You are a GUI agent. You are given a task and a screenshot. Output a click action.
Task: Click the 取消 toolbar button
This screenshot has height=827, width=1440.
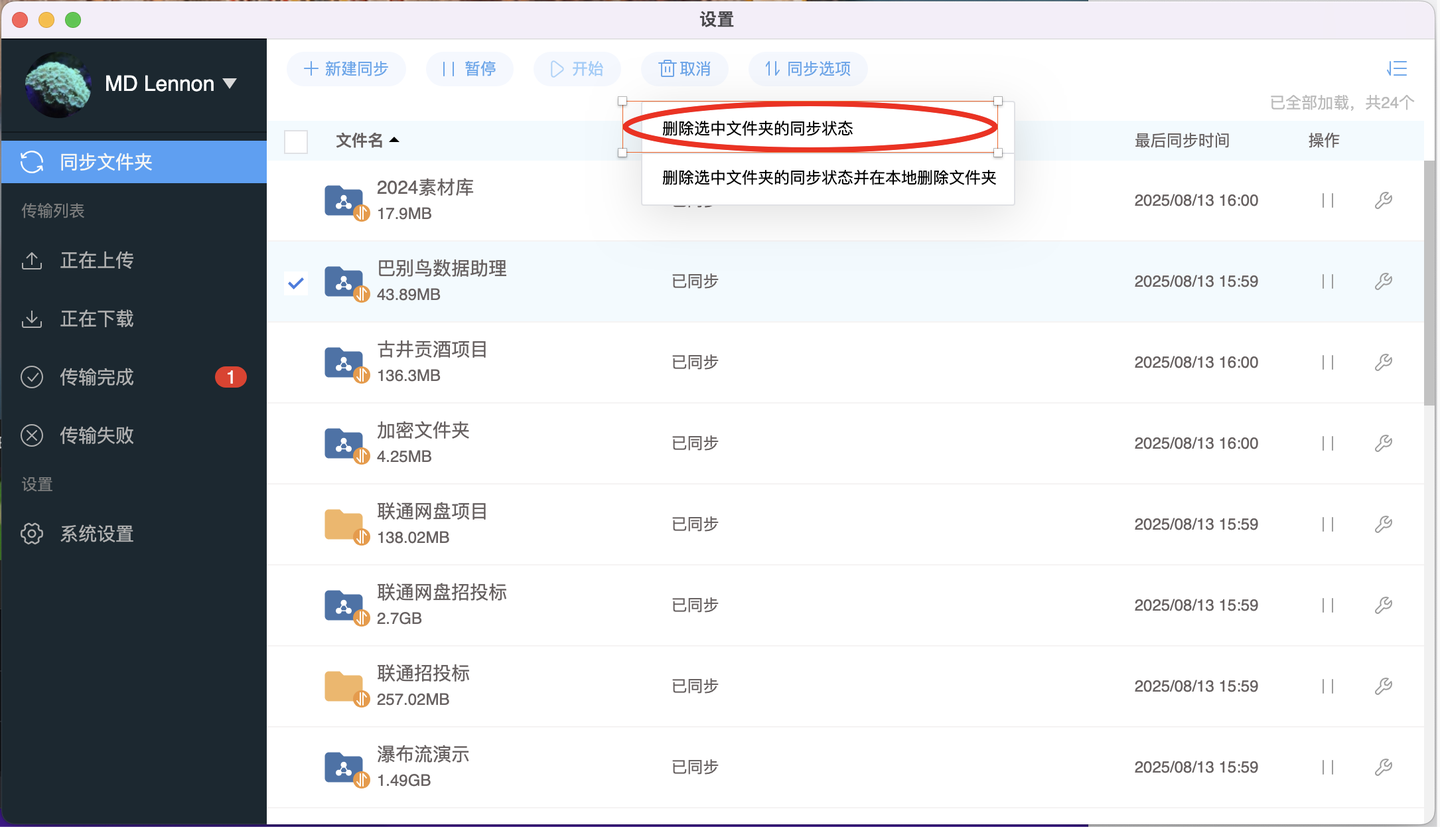click(684, 69)
